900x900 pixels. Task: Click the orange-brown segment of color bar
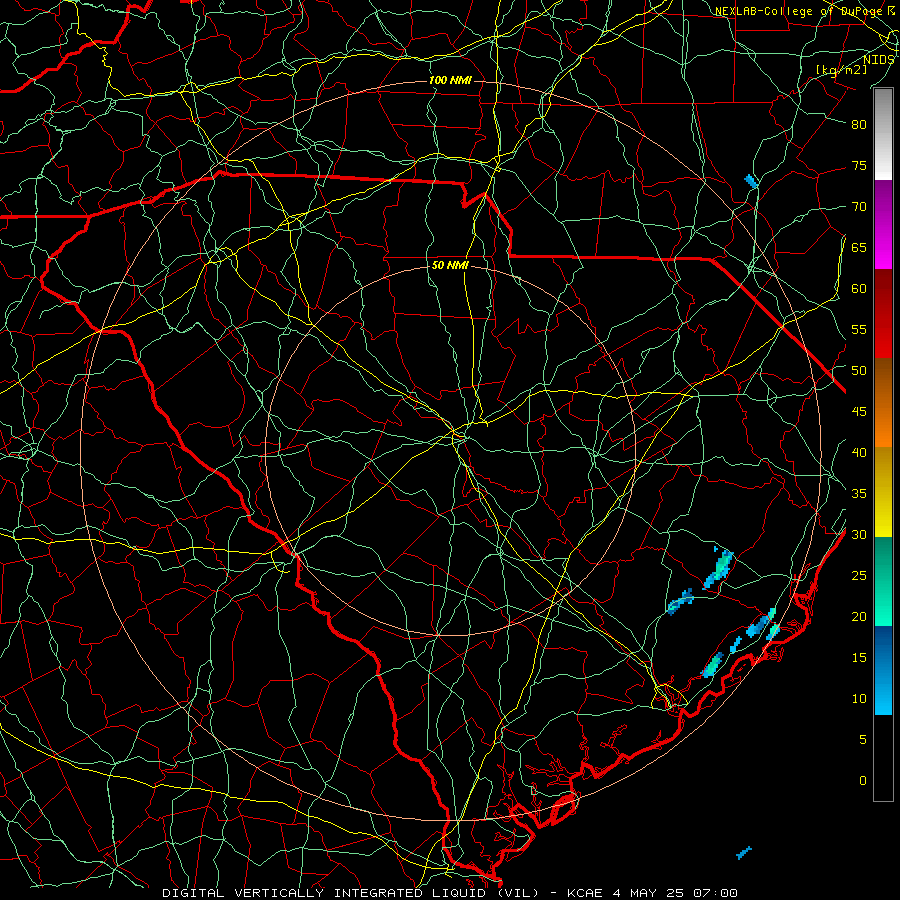[883, 403]
